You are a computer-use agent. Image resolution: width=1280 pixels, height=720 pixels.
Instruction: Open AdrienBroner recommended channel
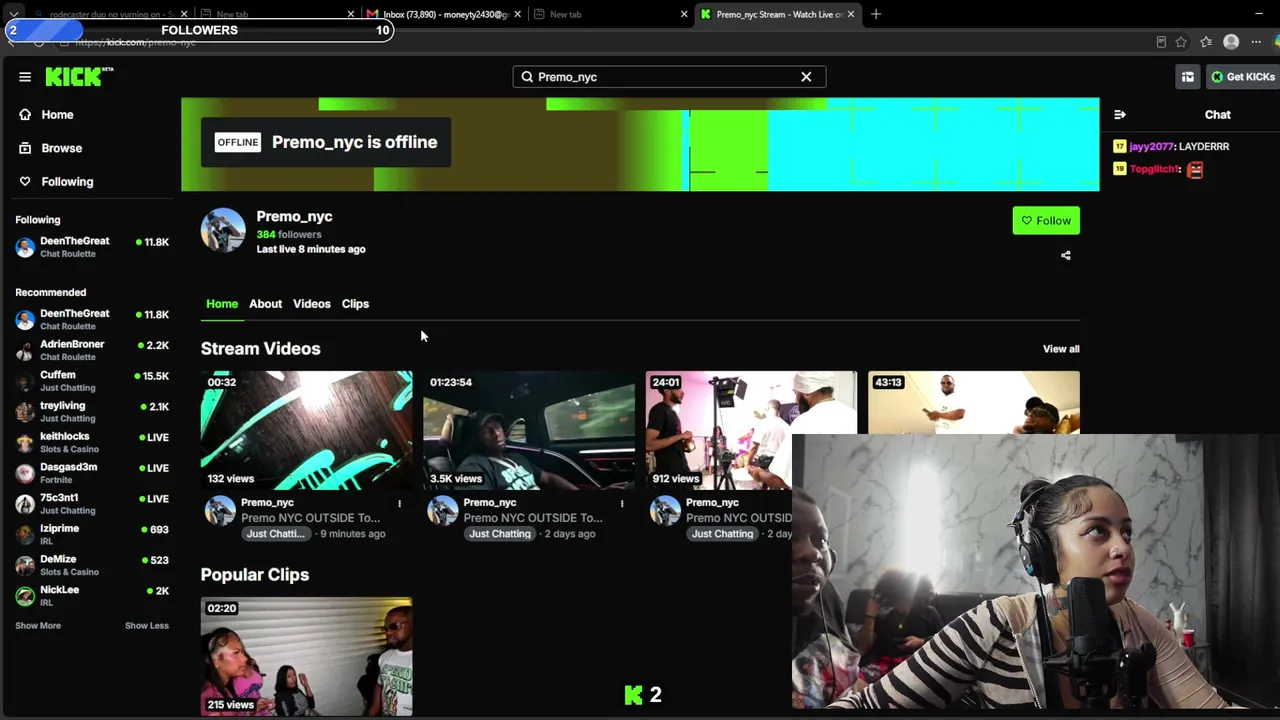point(92,350)
